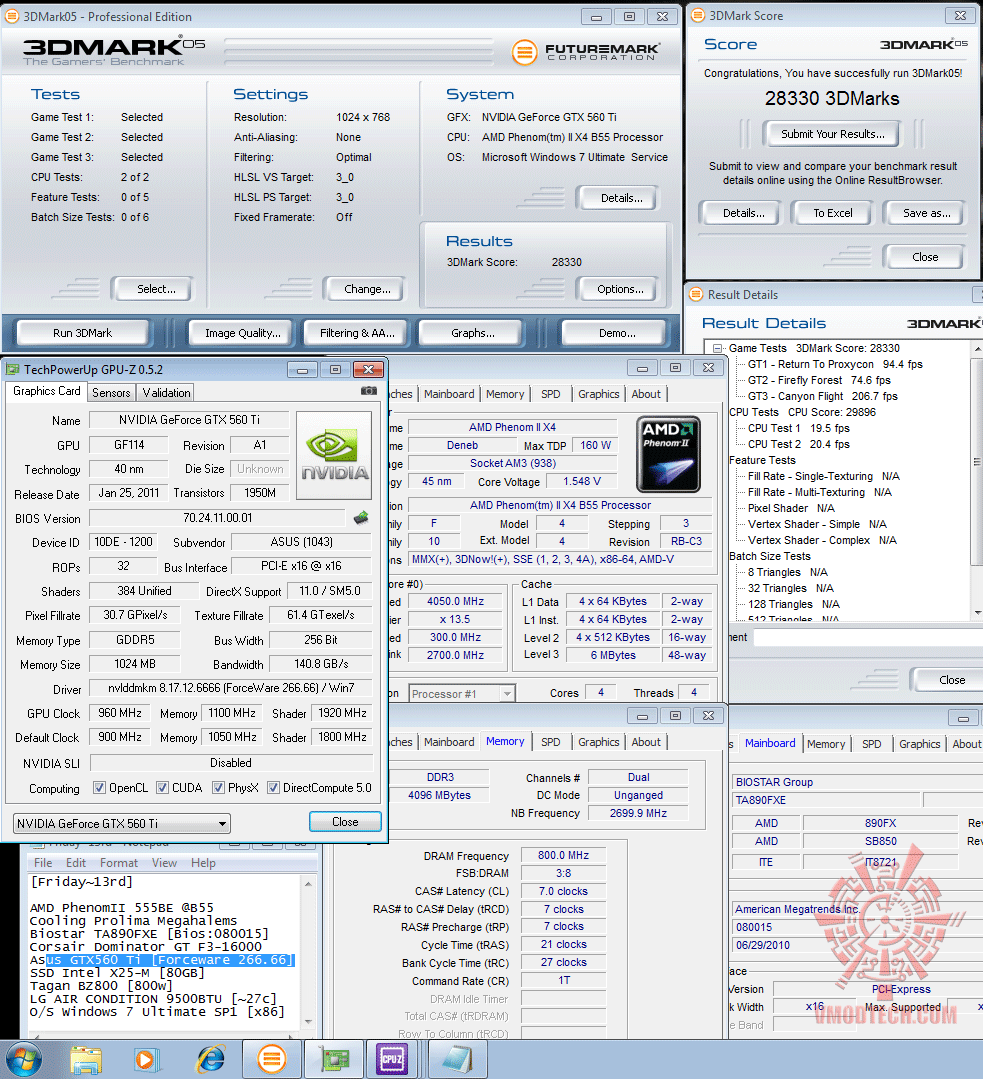
Task: Click the Save as... button
Action: pyautogui.click(x=926, y=213)
